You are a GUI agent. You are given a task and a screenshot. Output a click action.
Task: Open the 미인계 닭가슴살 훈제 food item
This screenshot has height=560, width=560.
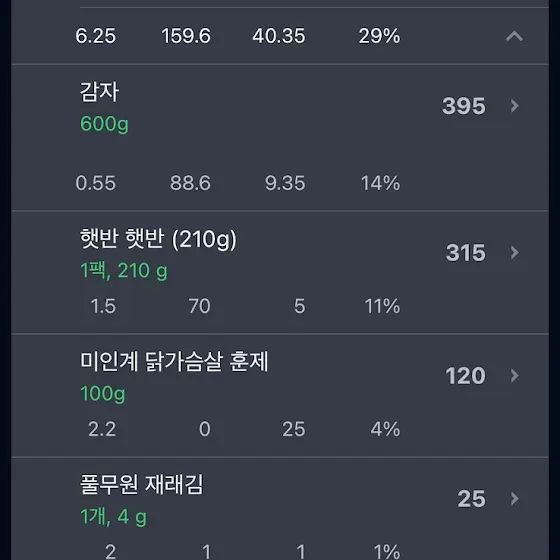pos(174,361)
